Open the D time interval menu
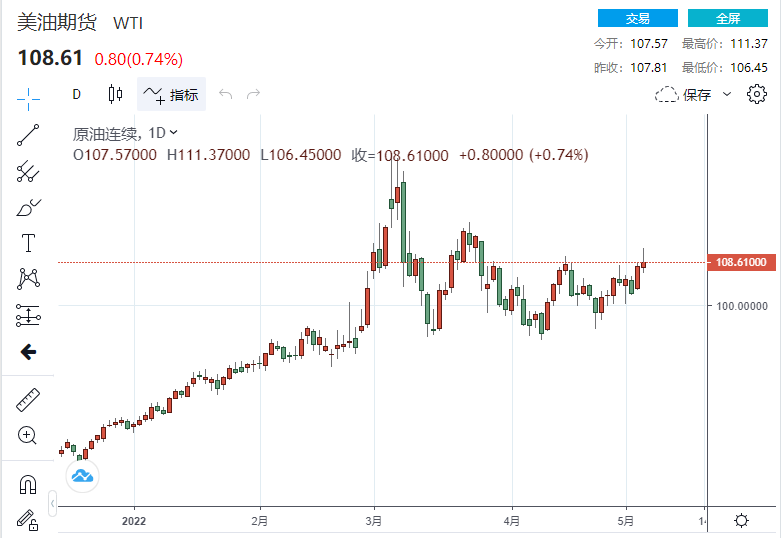 76,95
